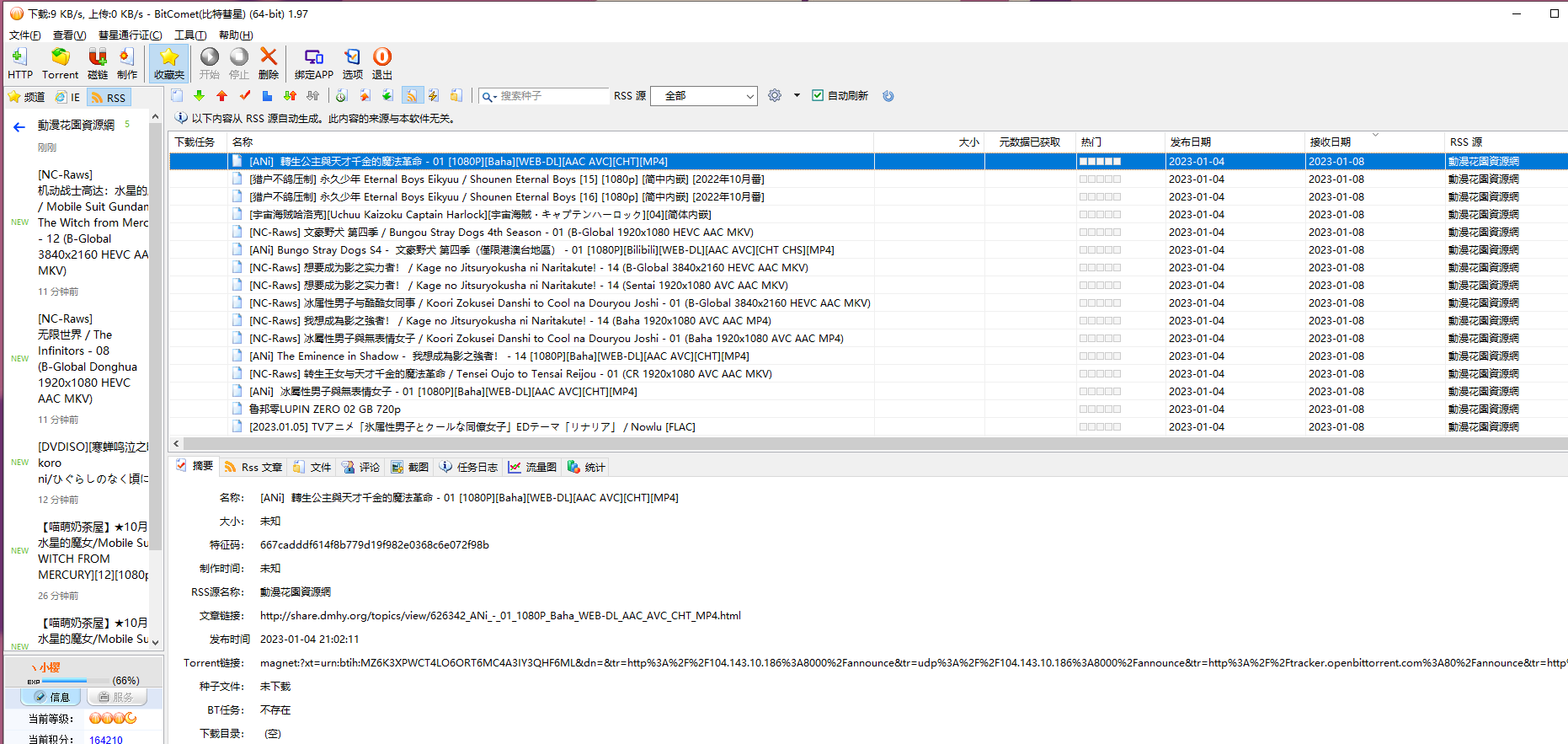Image resolution: width=1568 pixels, height=744 pixels.
Task: Open a Torrent file via toolbar
Action: coord(60,64)
